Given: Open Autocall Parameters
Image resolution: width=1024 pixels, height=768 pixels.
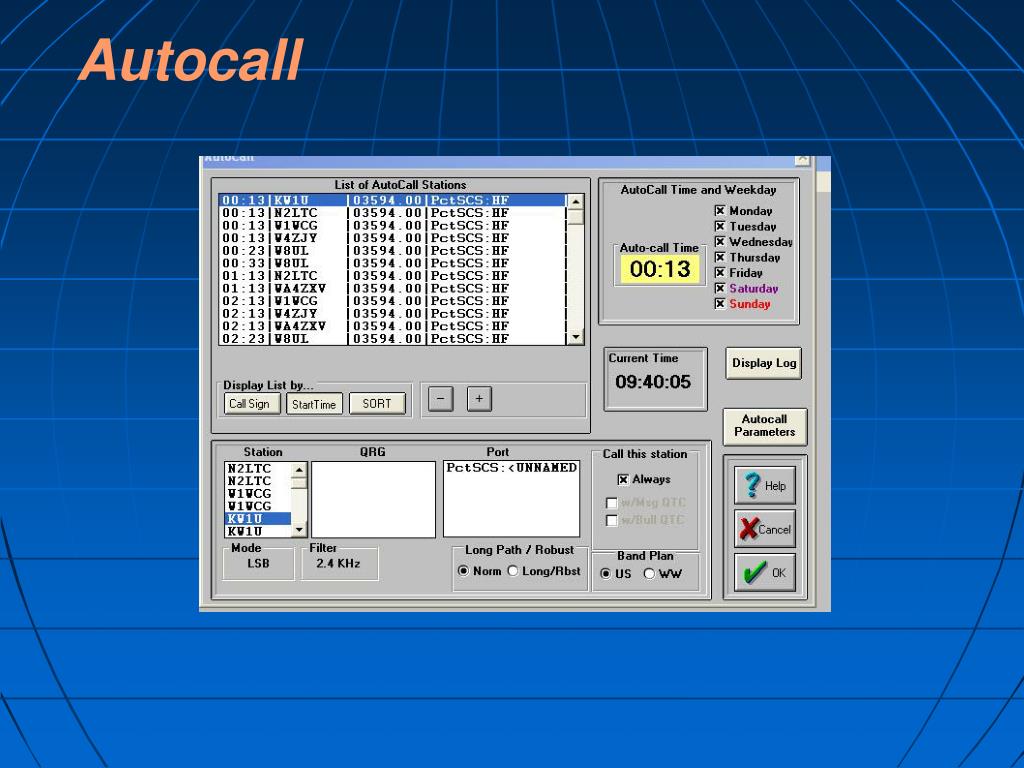Looking at the screenshot, I should [764, 426].
